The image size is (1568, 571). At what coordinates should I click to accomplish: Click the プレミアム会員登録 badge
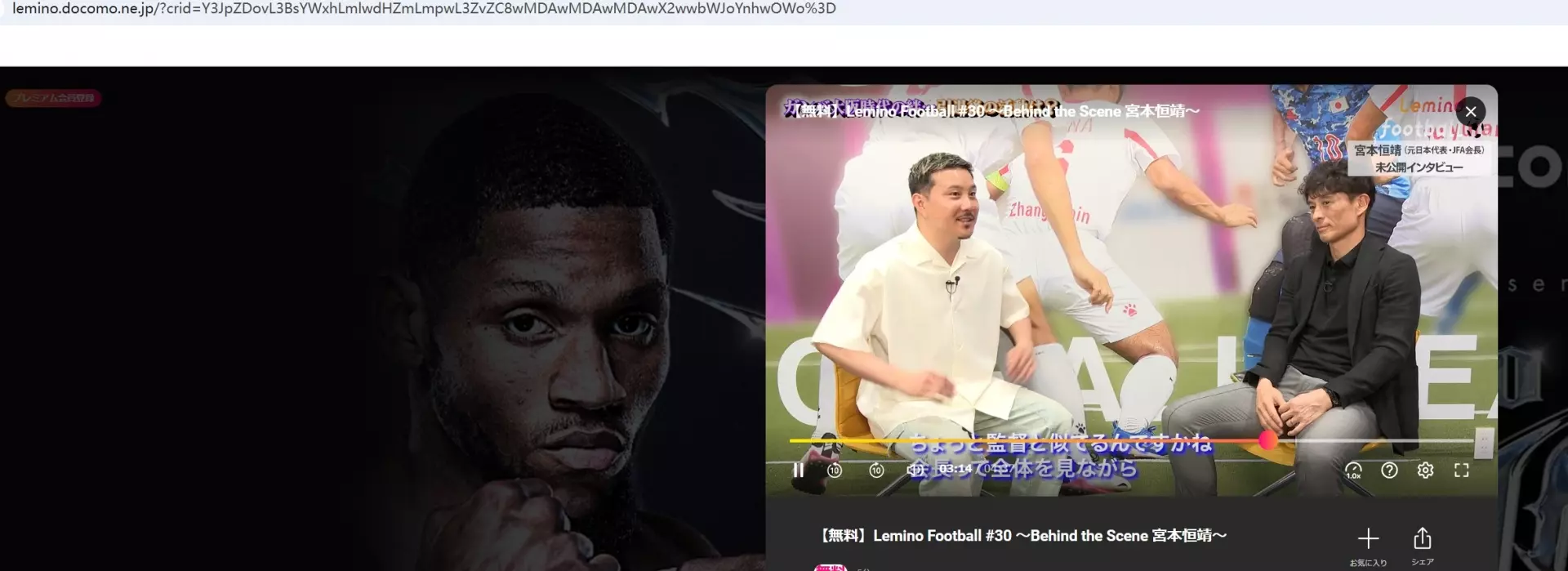[x=54, y=98]
